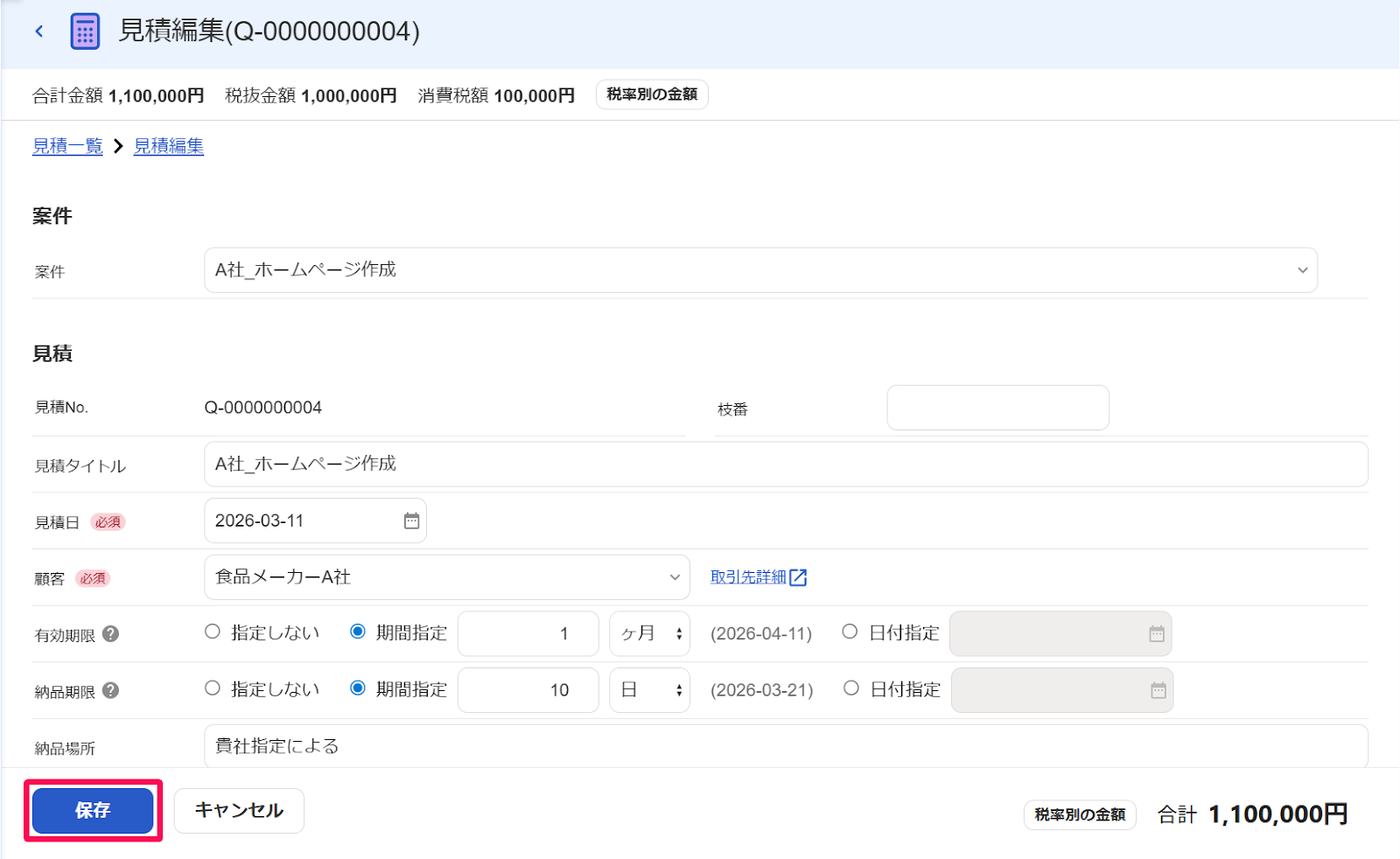The image size is (1400, 859).
Task: Show help tooltip for 有効期限
Action: click(x=110, y=634)
